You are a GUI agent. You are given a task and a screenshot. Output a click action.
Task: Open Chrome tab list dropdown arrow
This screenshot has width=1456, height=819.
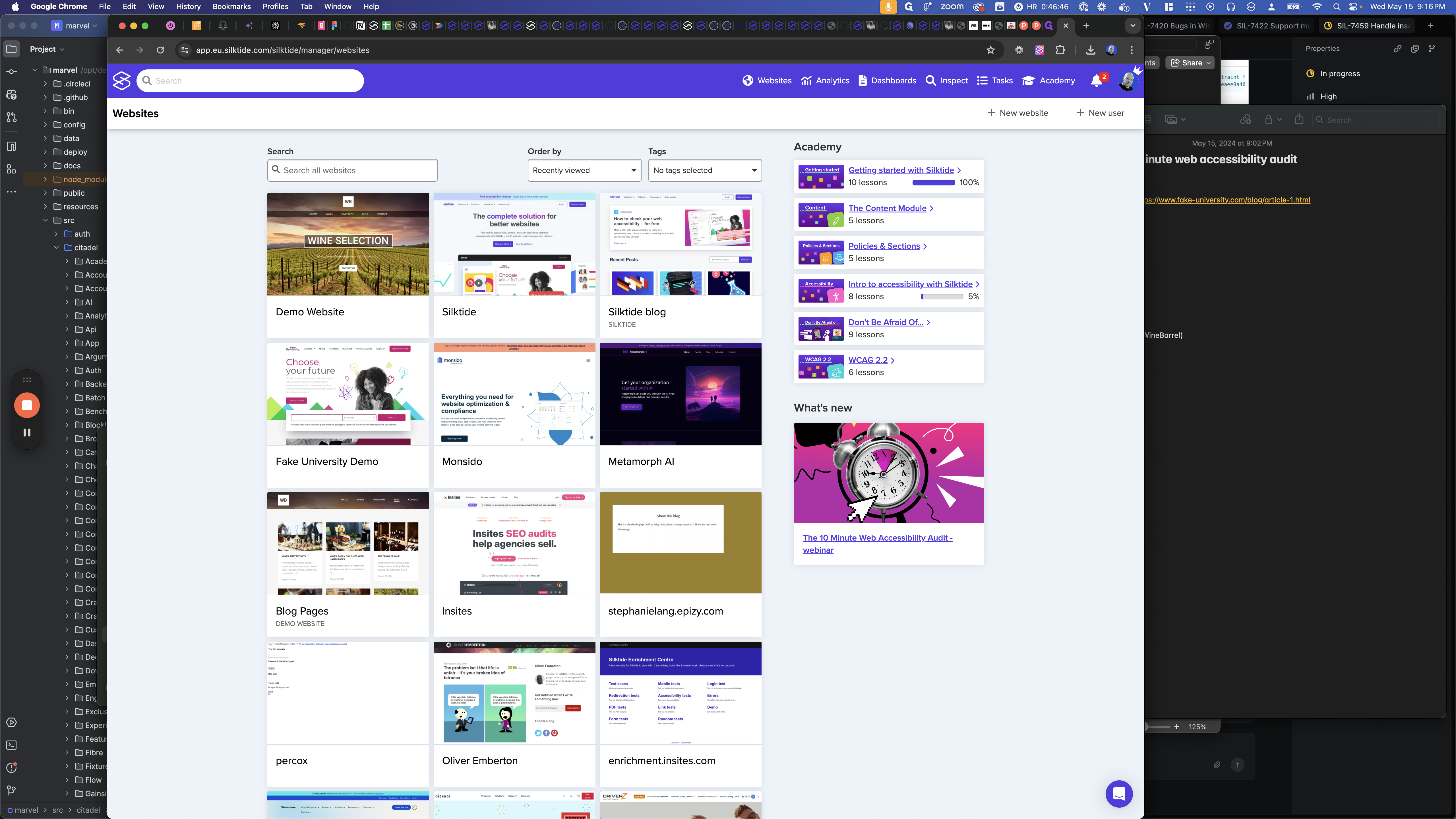tap(1132, 25)
